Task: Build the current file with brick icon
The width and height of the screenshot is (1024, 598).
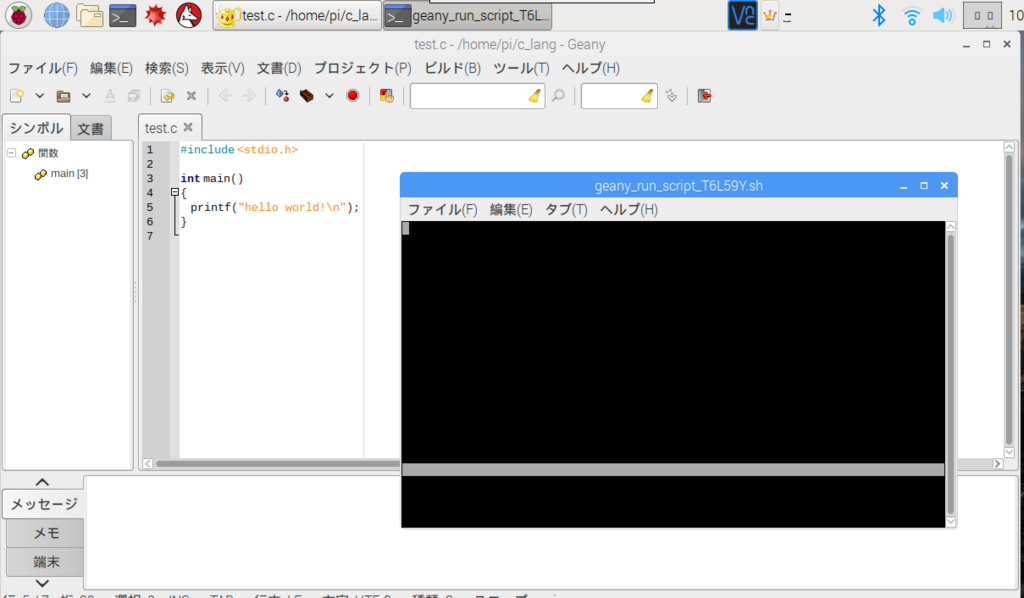Action: [306, 96]
